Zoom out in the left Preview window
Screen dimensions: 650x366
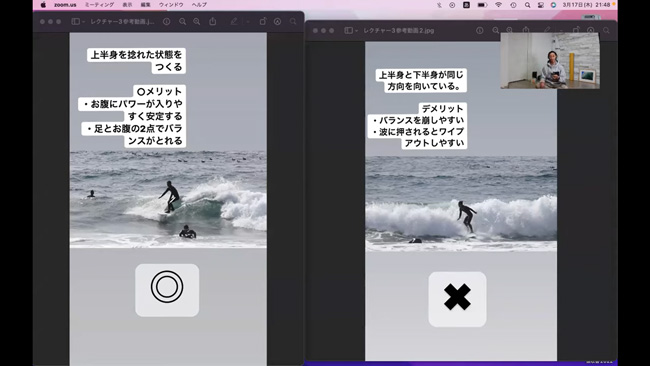[182, 22]
